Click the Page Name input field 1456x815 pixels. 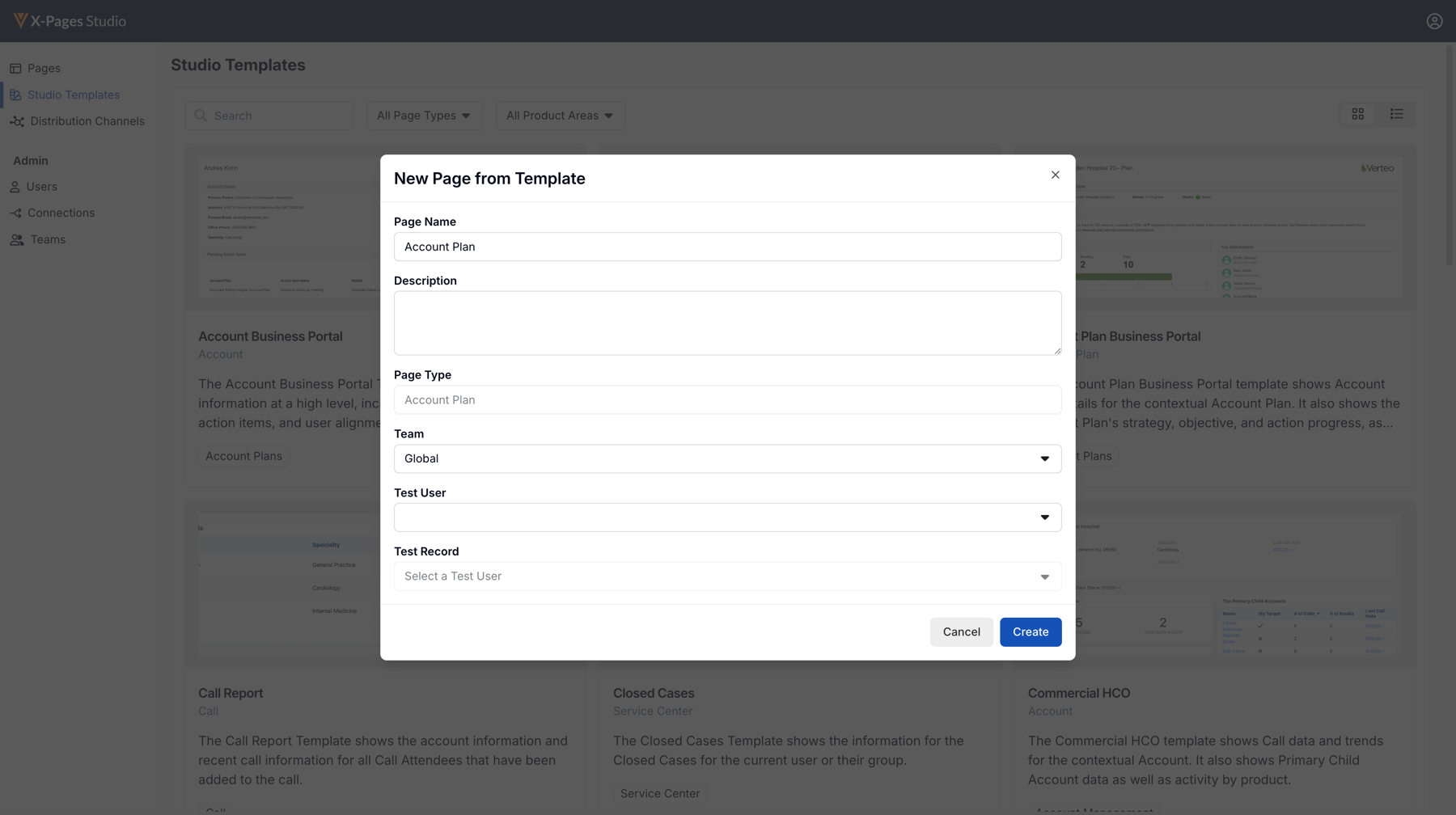726,247
